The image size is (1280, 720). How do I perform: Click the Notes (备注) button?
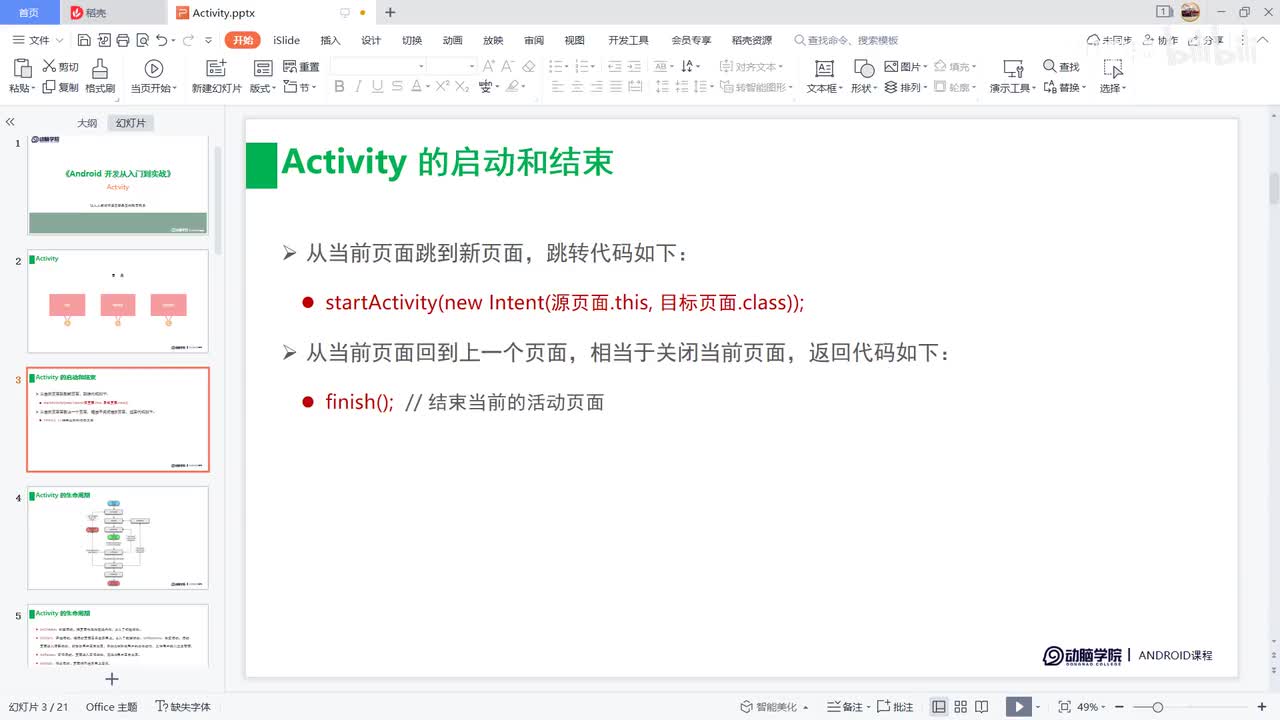pyautogui.click(x=848, y=707)
